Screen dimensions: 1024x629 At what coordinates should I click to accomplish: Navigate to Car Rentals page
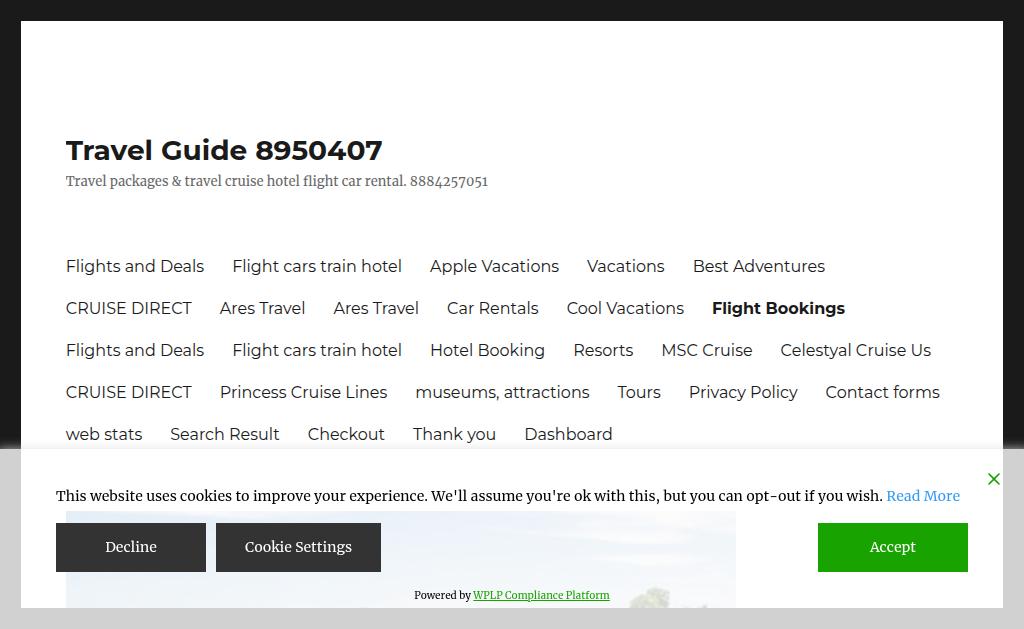point(492,308)
